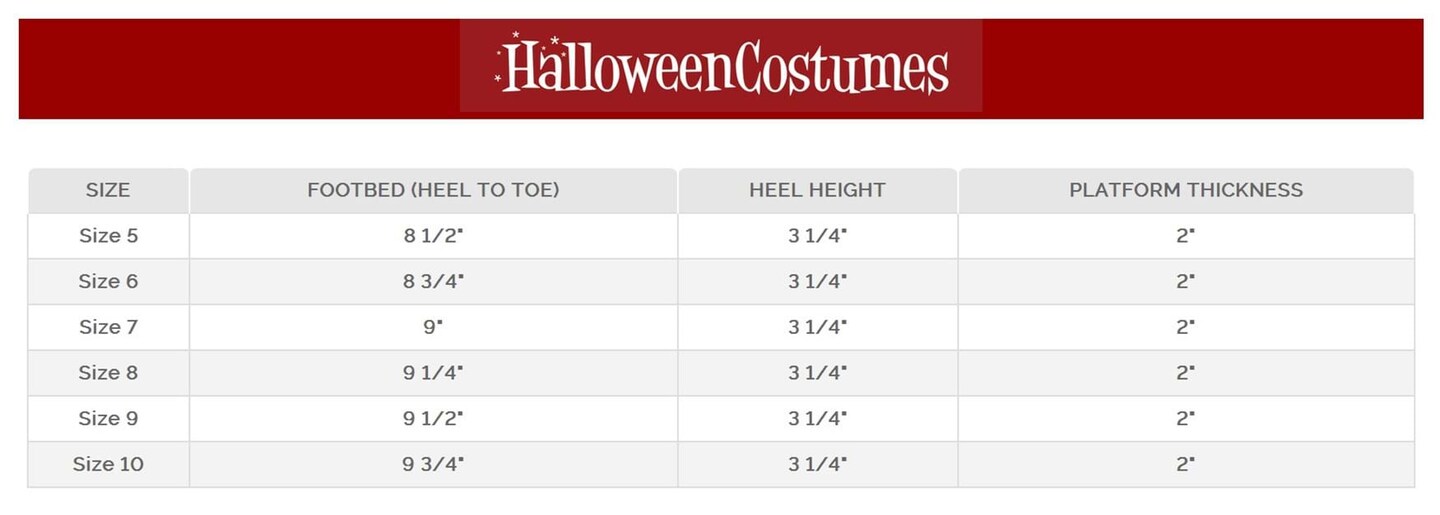Click the 9" footbed cell for Size 7
The height and width of the screenshot is (515, 1440).
tap(433, 327)
